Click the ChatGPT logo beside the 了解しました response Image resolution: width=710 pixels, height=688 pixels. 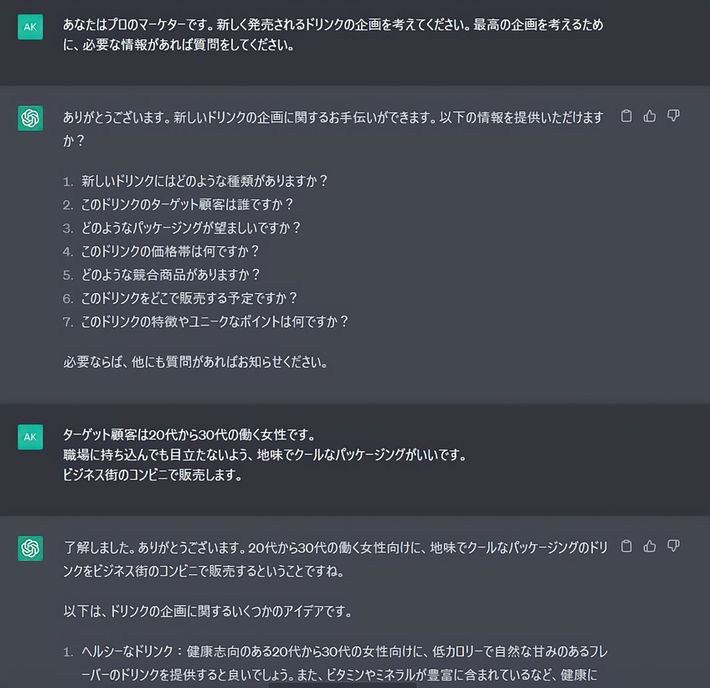point(30,548)
